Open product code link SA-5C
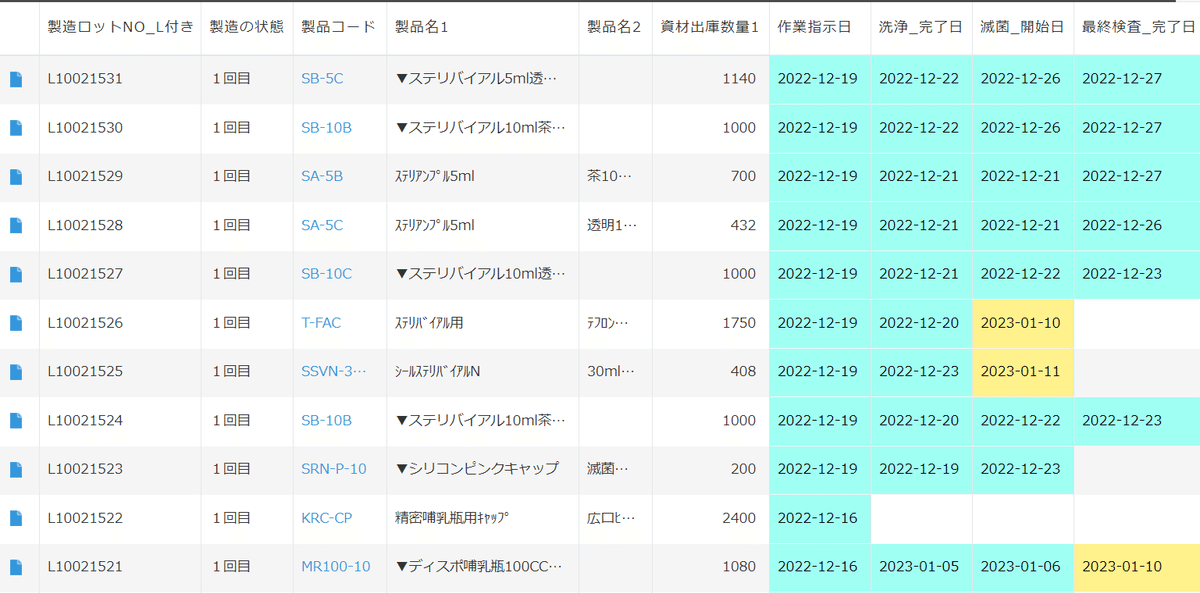Image resolution: width=1200 pixels, height=593 pixels. pos(322,225)
